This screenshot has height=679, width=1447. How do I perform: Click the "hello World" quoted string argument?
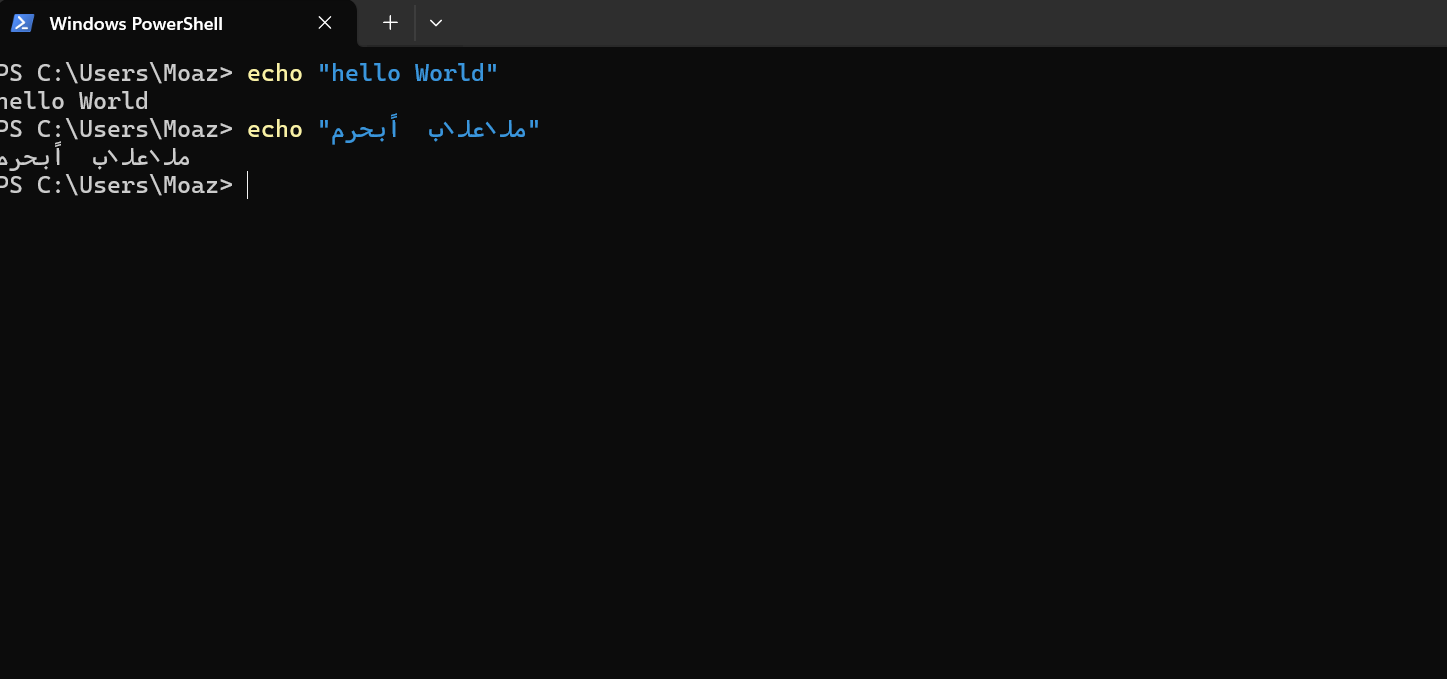(408, 73)
